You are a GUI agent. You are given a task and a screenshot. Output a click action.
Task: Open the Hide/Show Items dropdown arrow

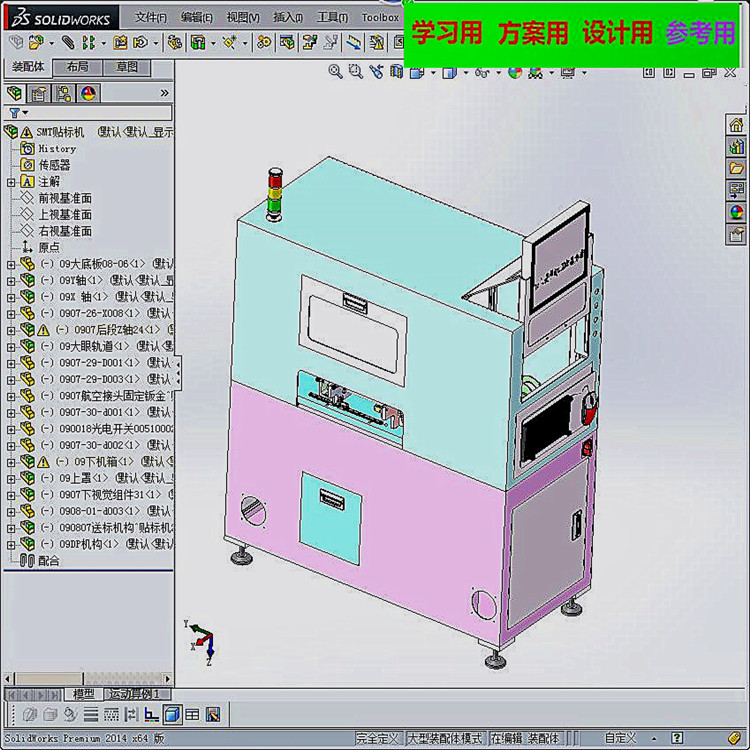(x=498, y=73)
